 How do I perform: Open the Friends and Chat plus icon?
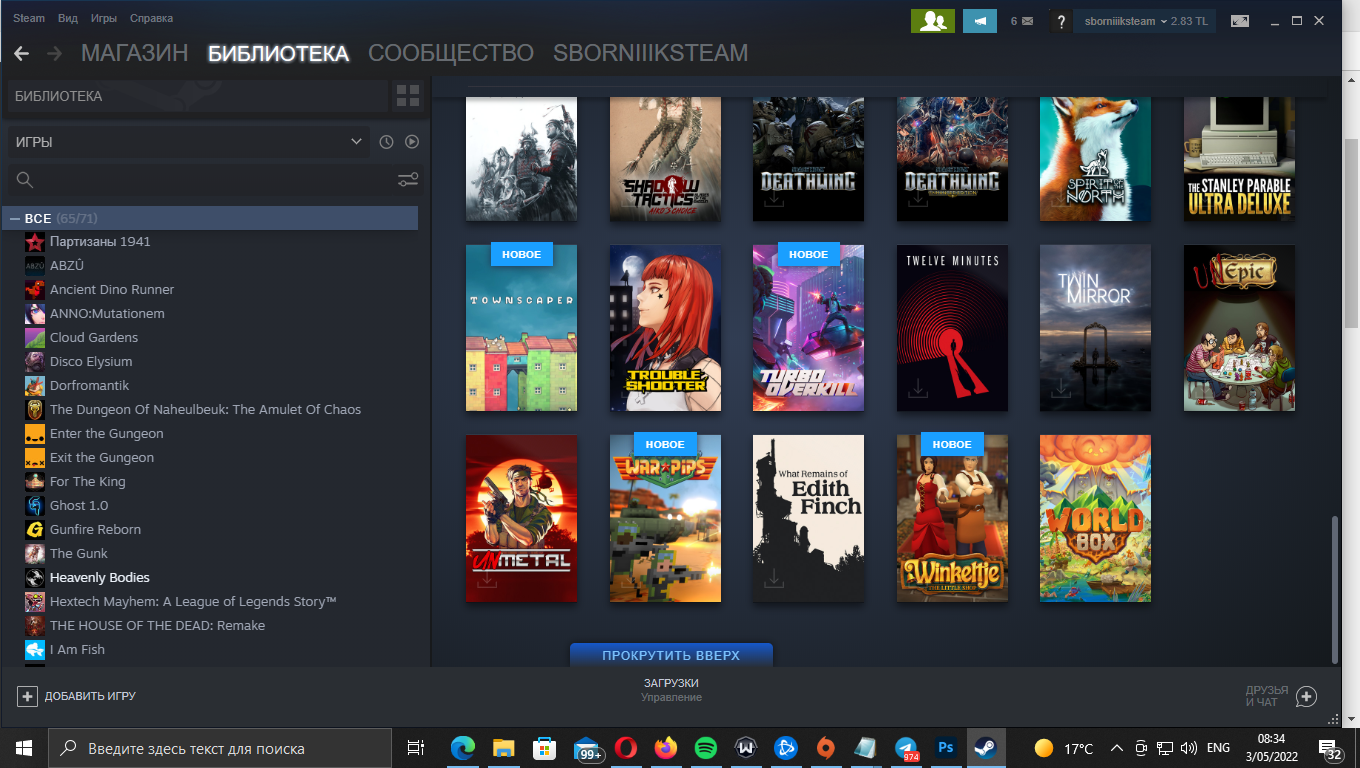tap(1306, 696)
